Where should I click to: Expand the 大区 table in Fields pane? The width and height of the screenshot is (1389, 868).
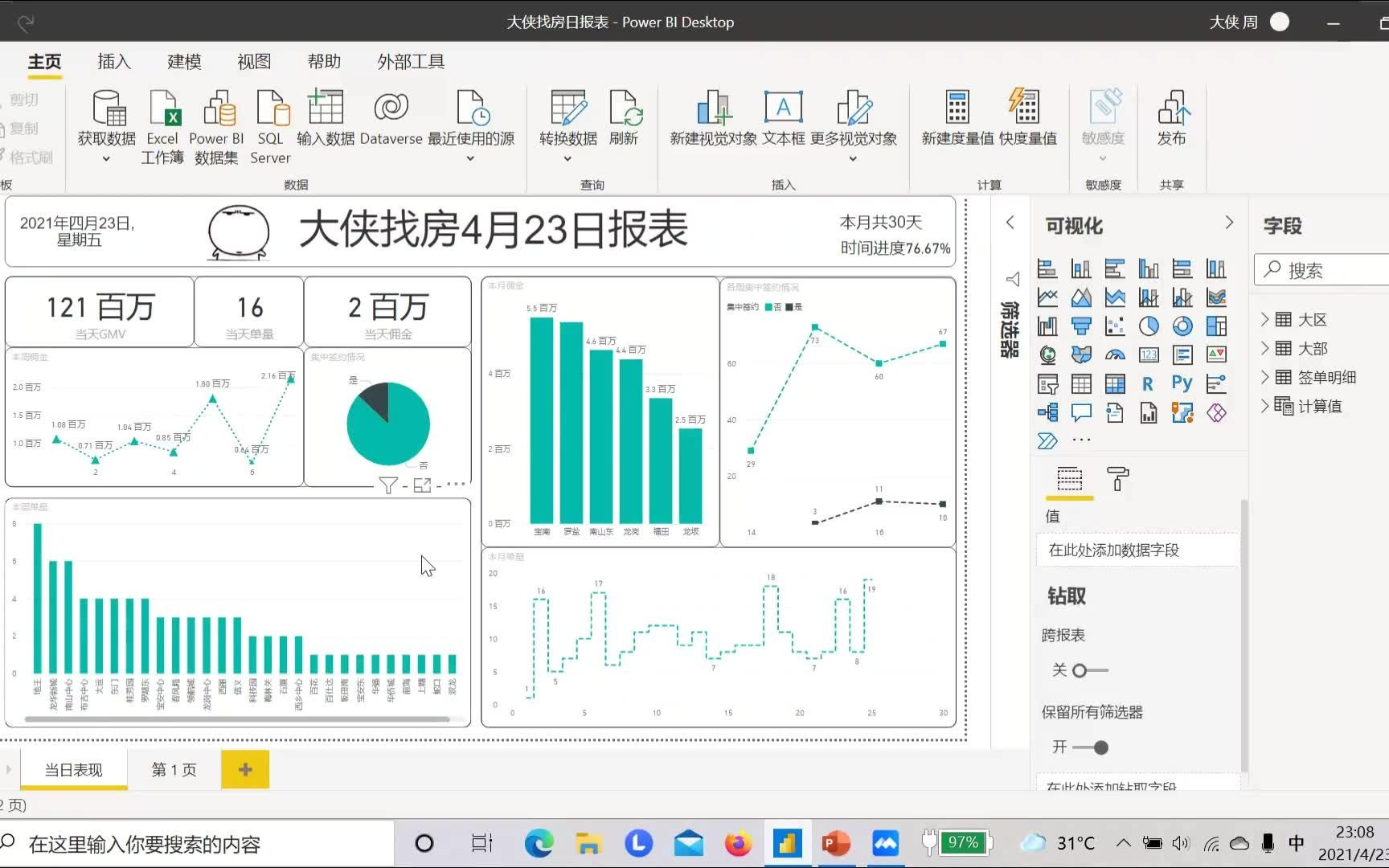(1266, 319)
